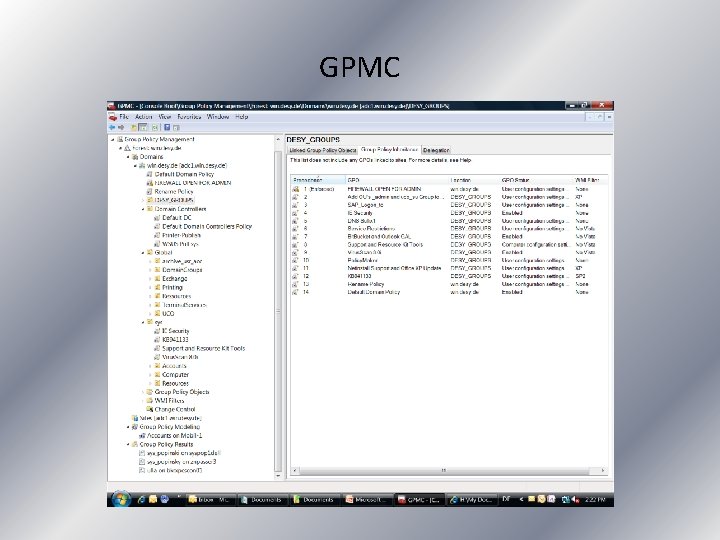Viewport: 720px width, 540px height.
Task: Collapse the Group Policy Management root node
Action: tap(112, 139)
